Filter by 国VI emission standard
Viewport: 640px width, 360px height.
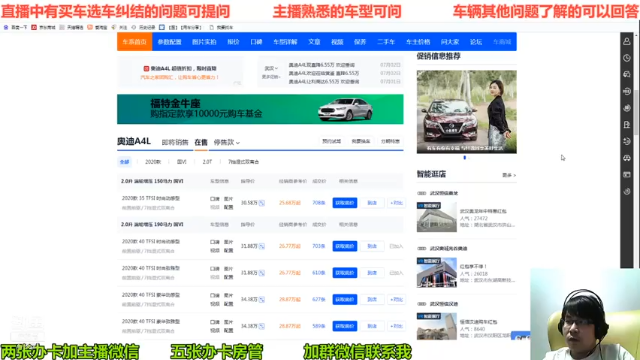182,162
